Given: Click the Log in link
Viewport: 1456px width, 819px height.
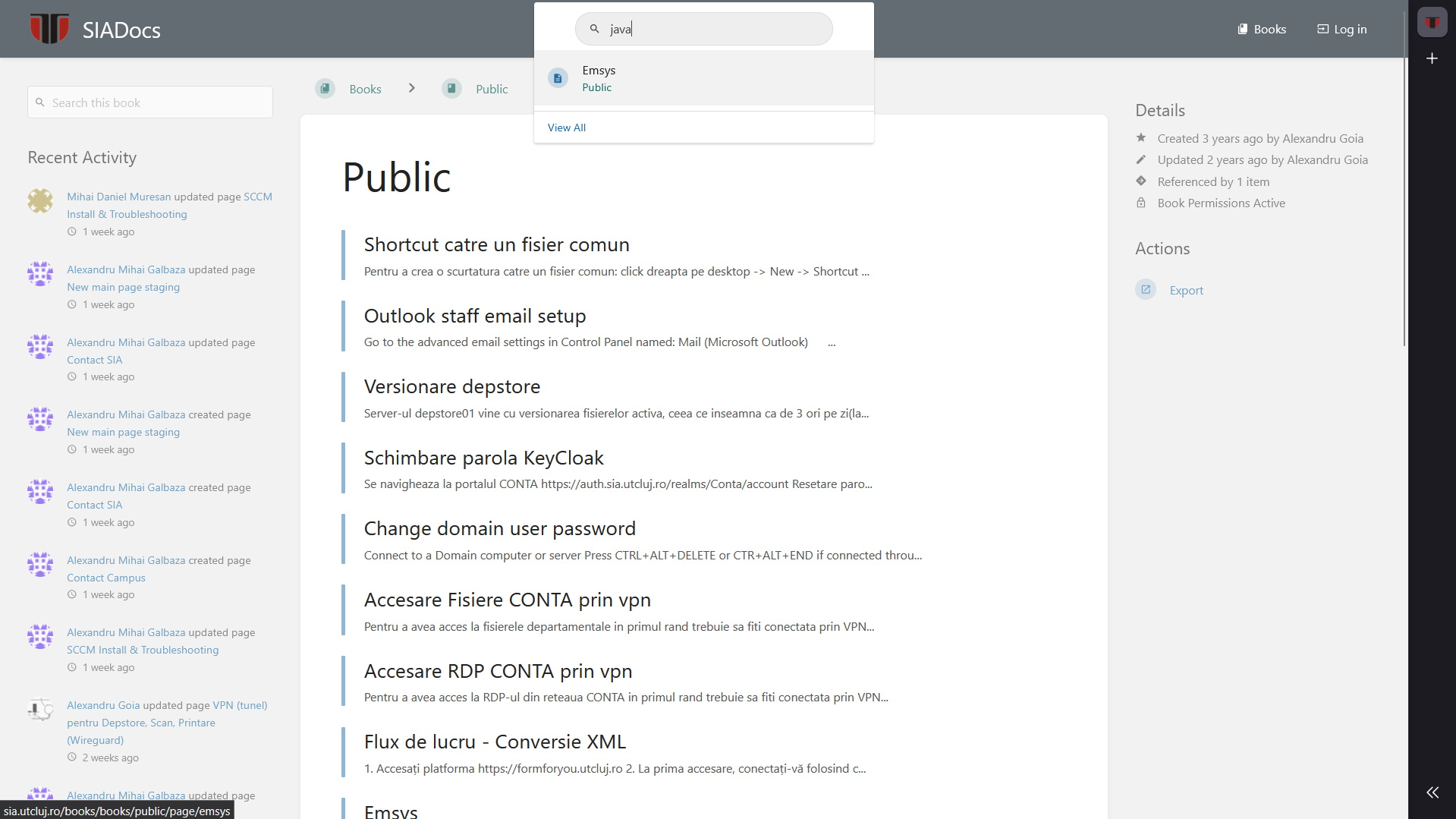Looking at the screenshot, I should (x=1341, y=29).
